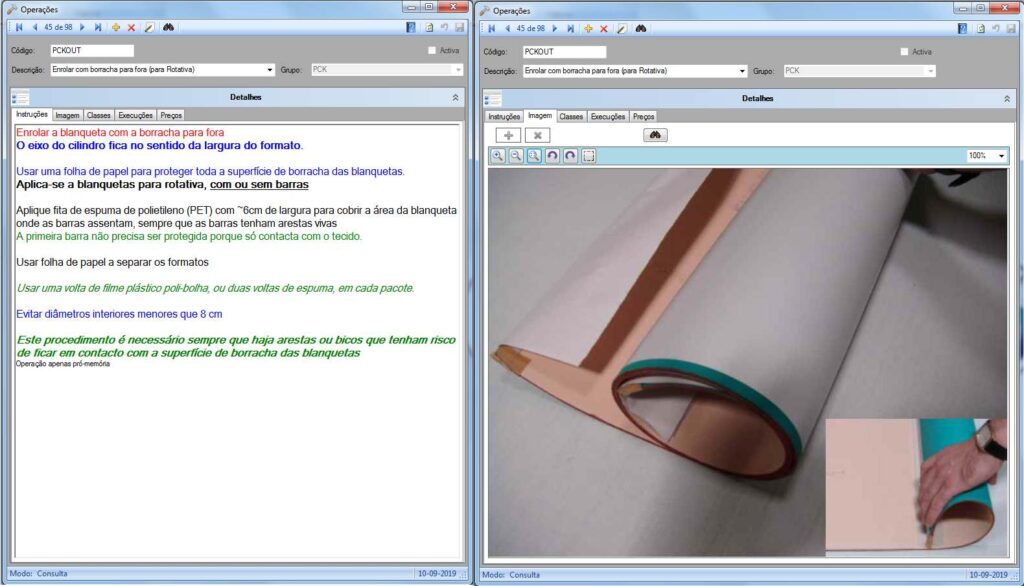Click the add image plus button
Screen dimensions: 1024x586
[508, 135]
